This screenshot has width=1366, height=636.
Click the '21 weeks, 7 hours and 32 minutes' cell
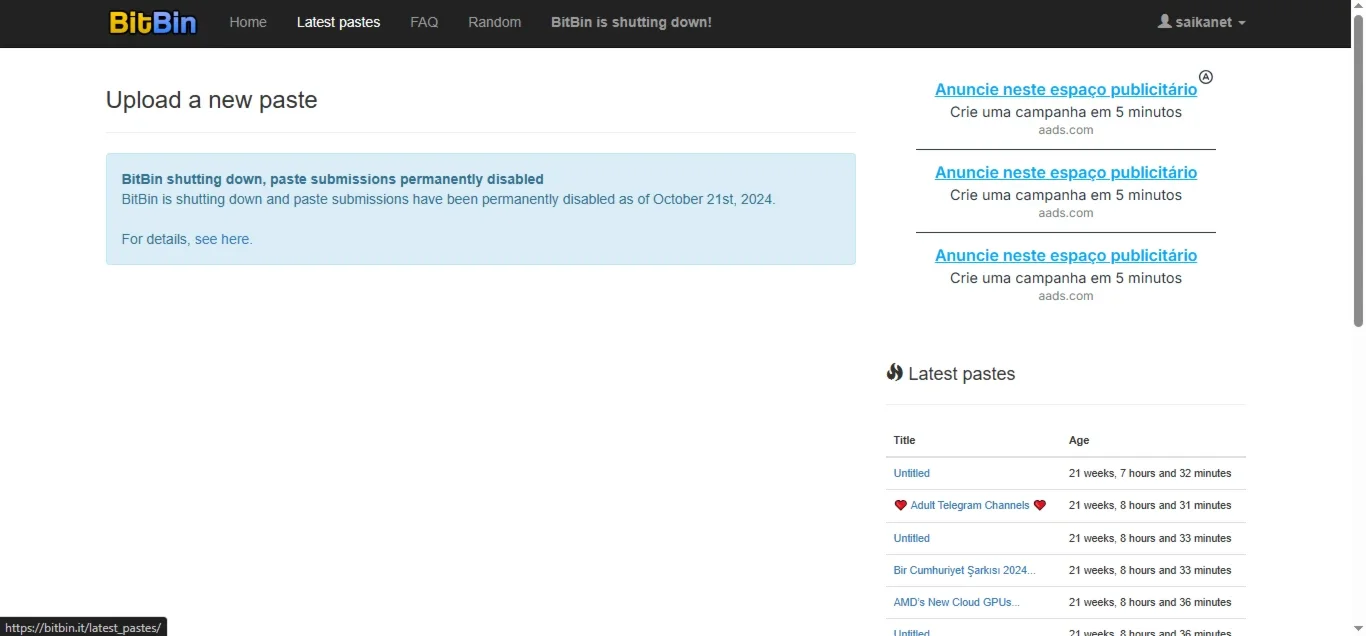coord(1150,473)
